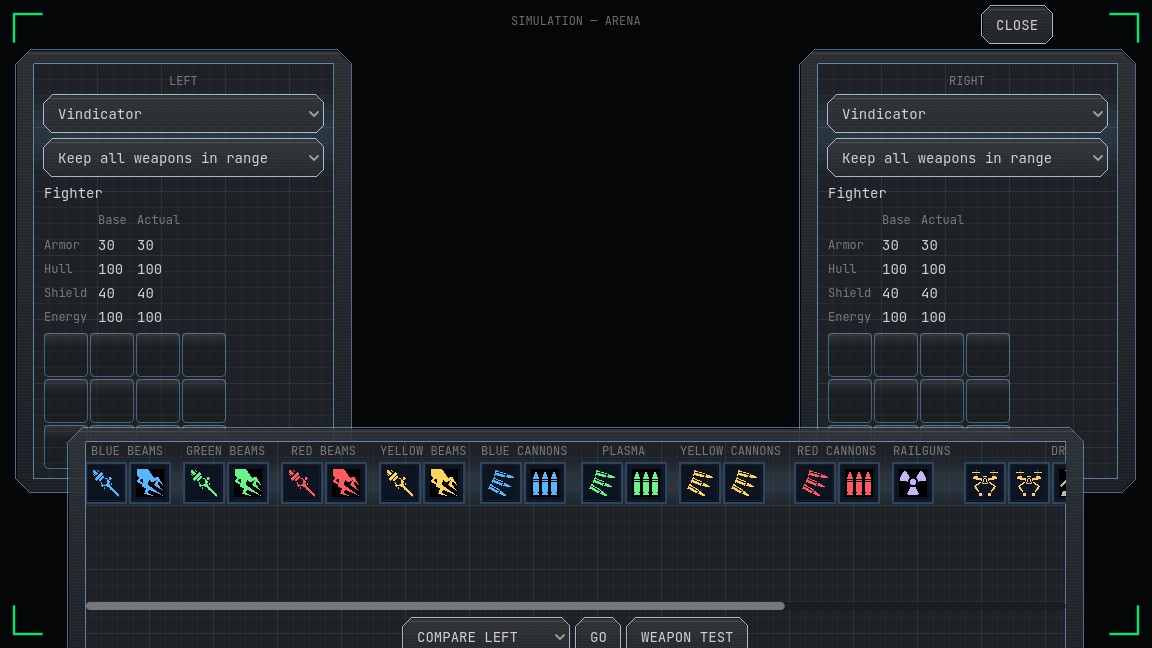This screenshot has width=1152, height=648.
Task: Click the CLOSE button
Action: tap(1017, 25)
